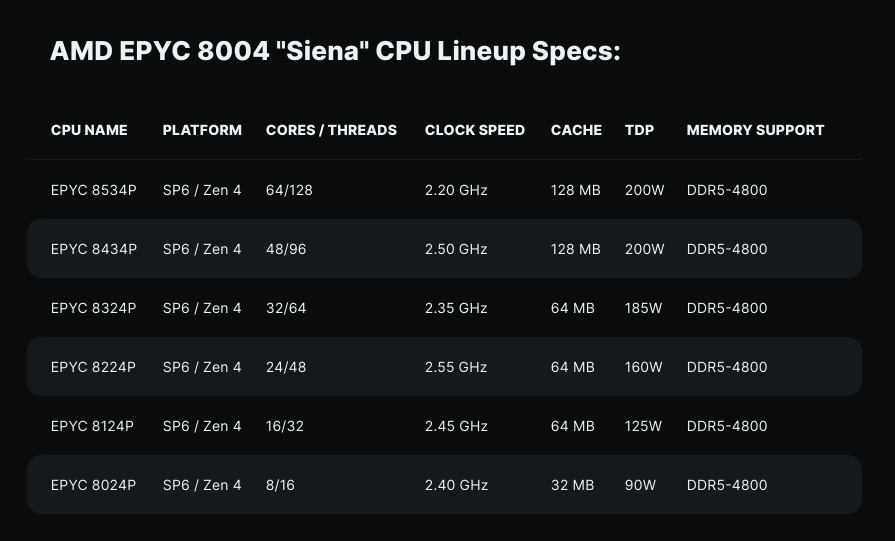Click the EPYC 8324P CPU name
This screenshot has width=895, height=541.
93,308
